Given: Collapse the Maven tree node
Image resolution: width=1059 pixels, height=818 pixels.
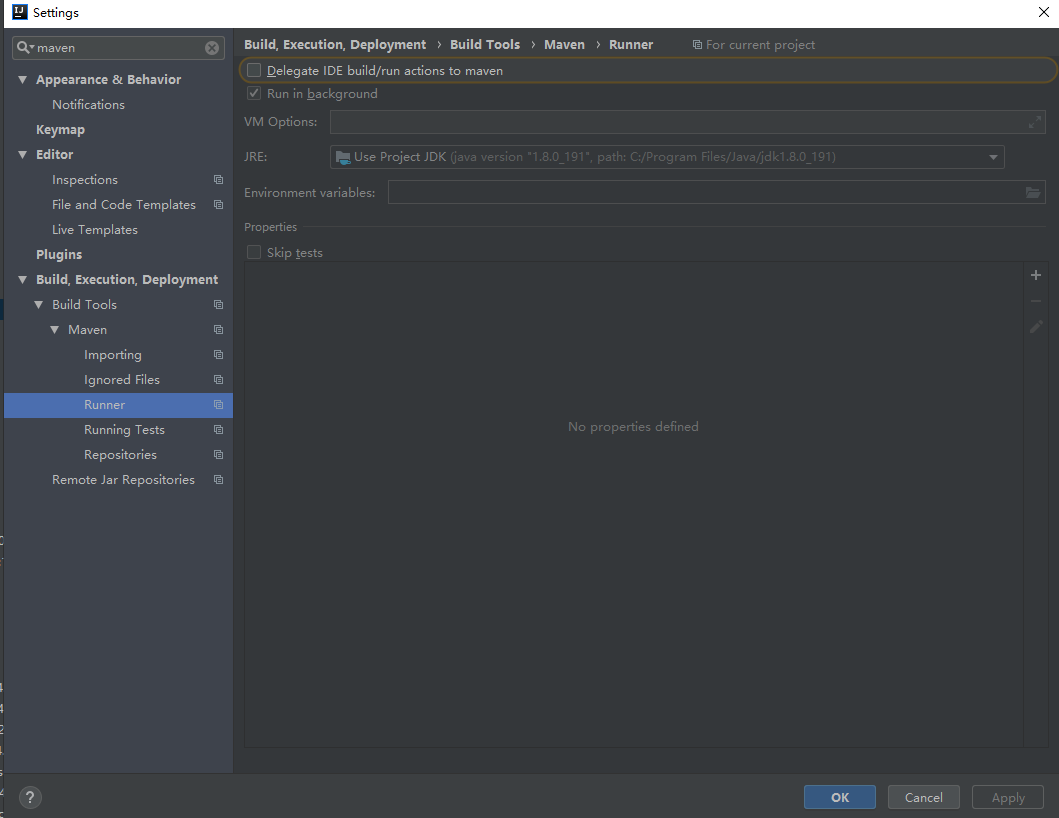Looking at the screenshot, I should pyautogui.click(x=55, y=330).
